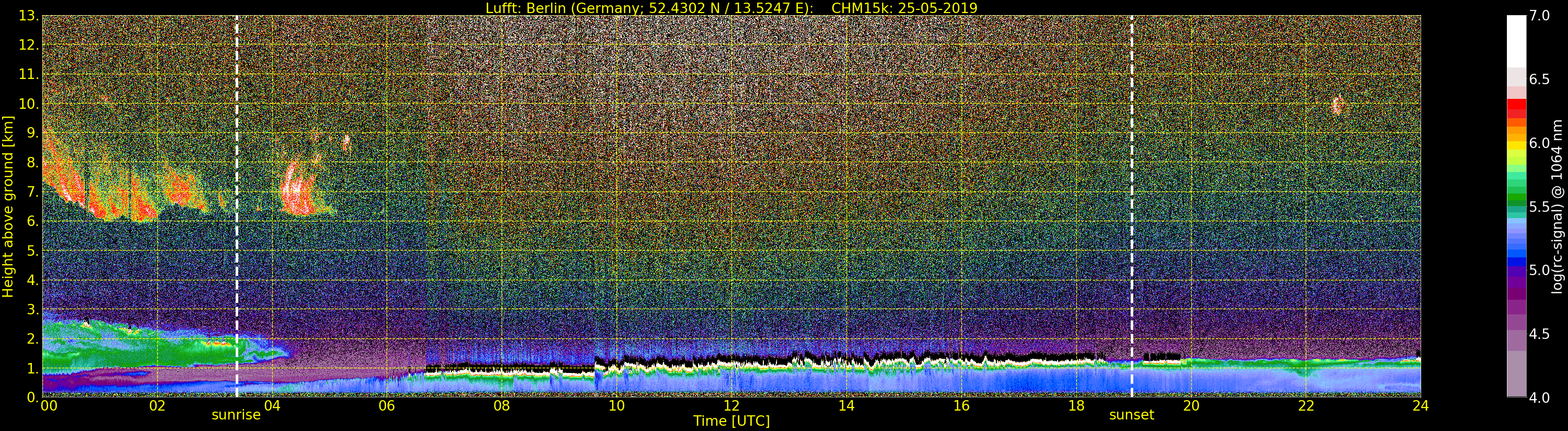
Task: Pick the white top band of the colorbar
Action: click(x=1516, y=41)
